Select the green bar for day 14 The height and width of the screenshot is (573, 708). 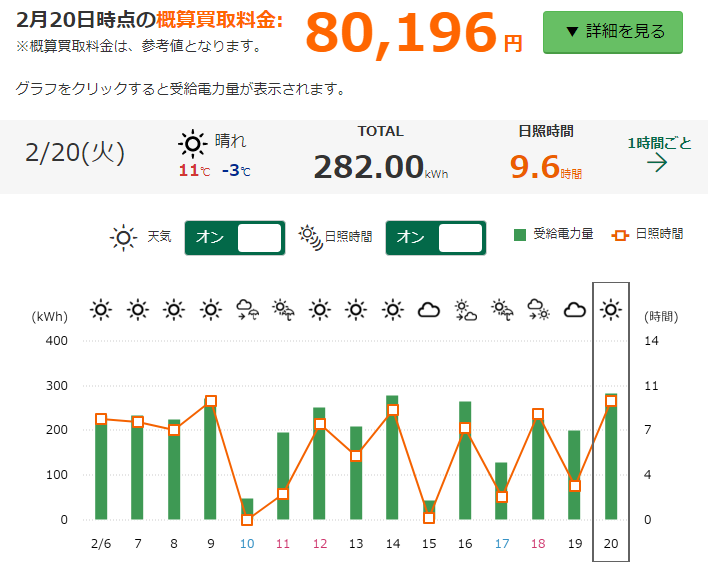point(392,457)
